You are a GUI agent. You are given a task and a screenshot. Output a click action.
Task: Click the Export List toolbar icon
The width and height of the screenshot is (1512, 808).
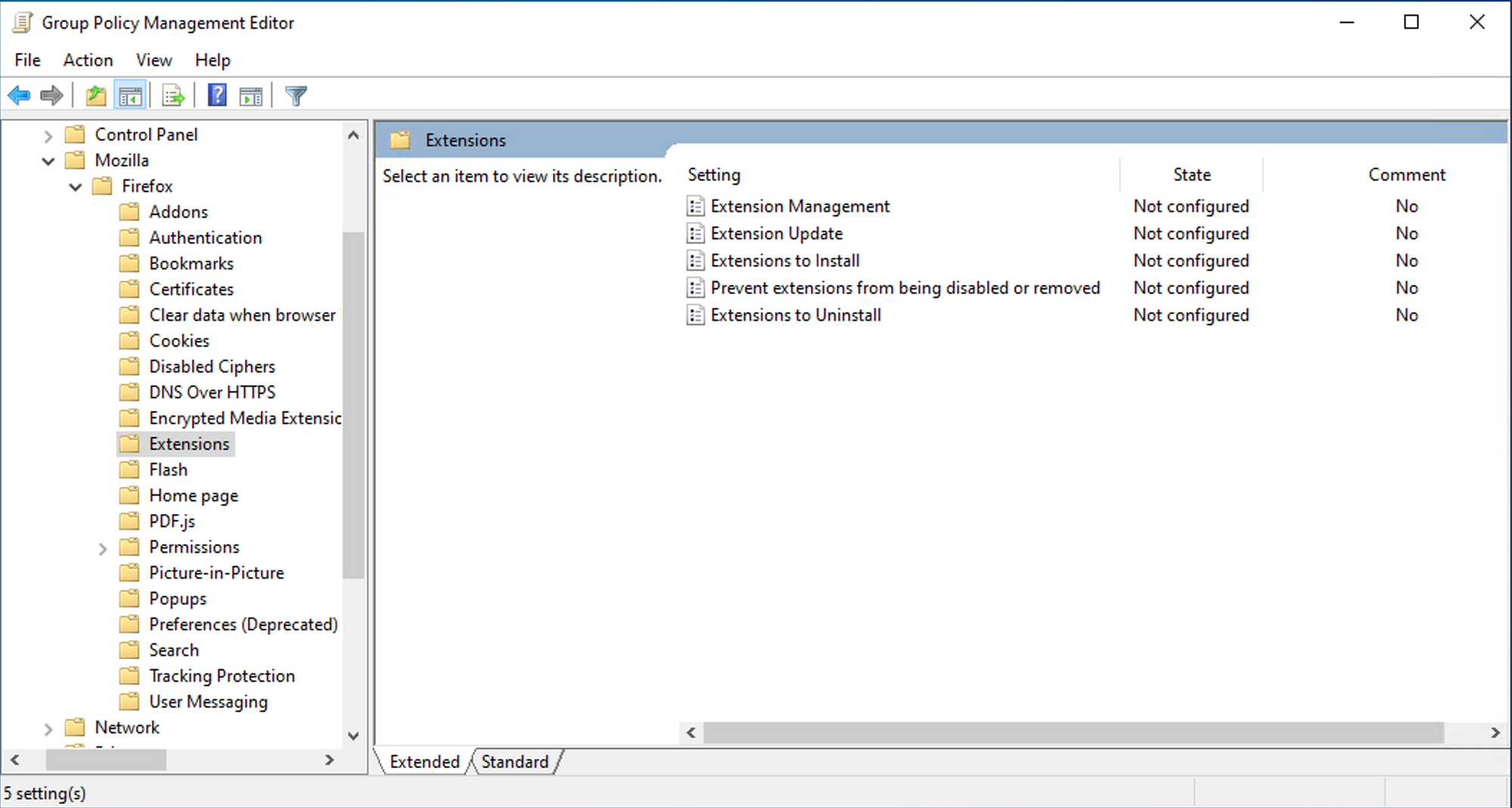coord(173,96)
